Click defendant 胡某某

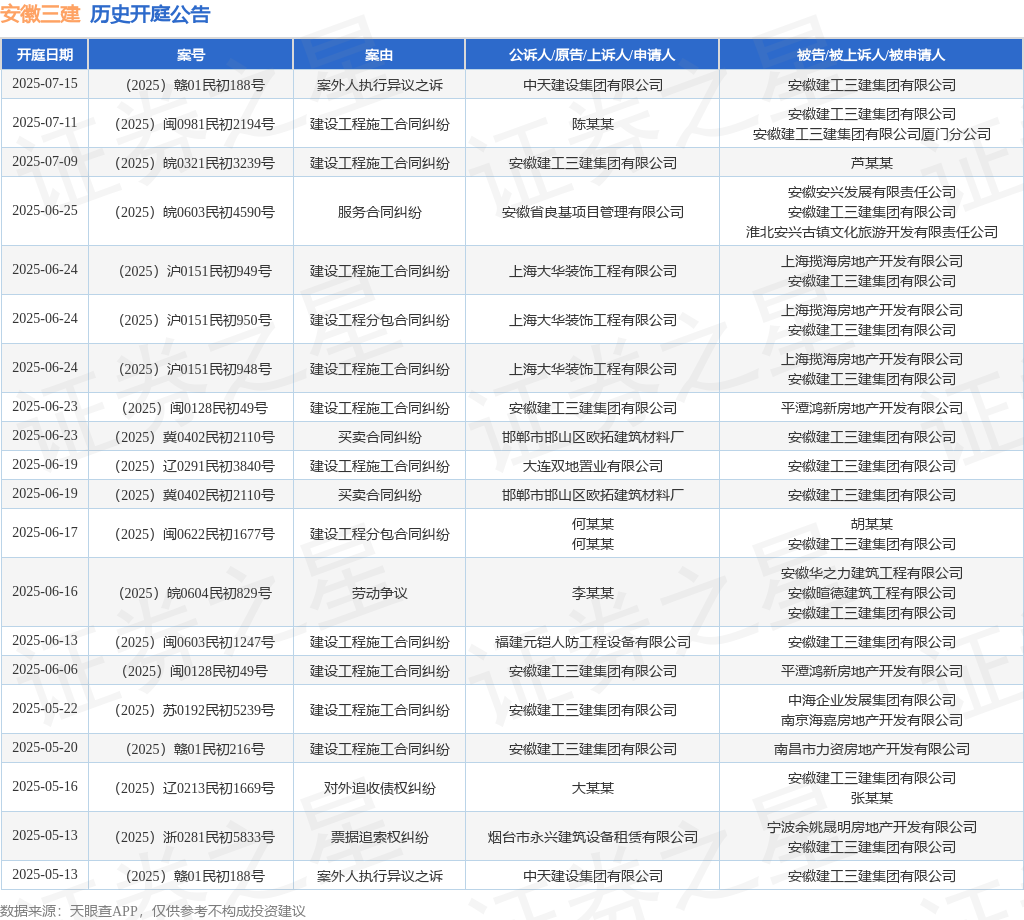pyautogui.click(x=871, y=524)
